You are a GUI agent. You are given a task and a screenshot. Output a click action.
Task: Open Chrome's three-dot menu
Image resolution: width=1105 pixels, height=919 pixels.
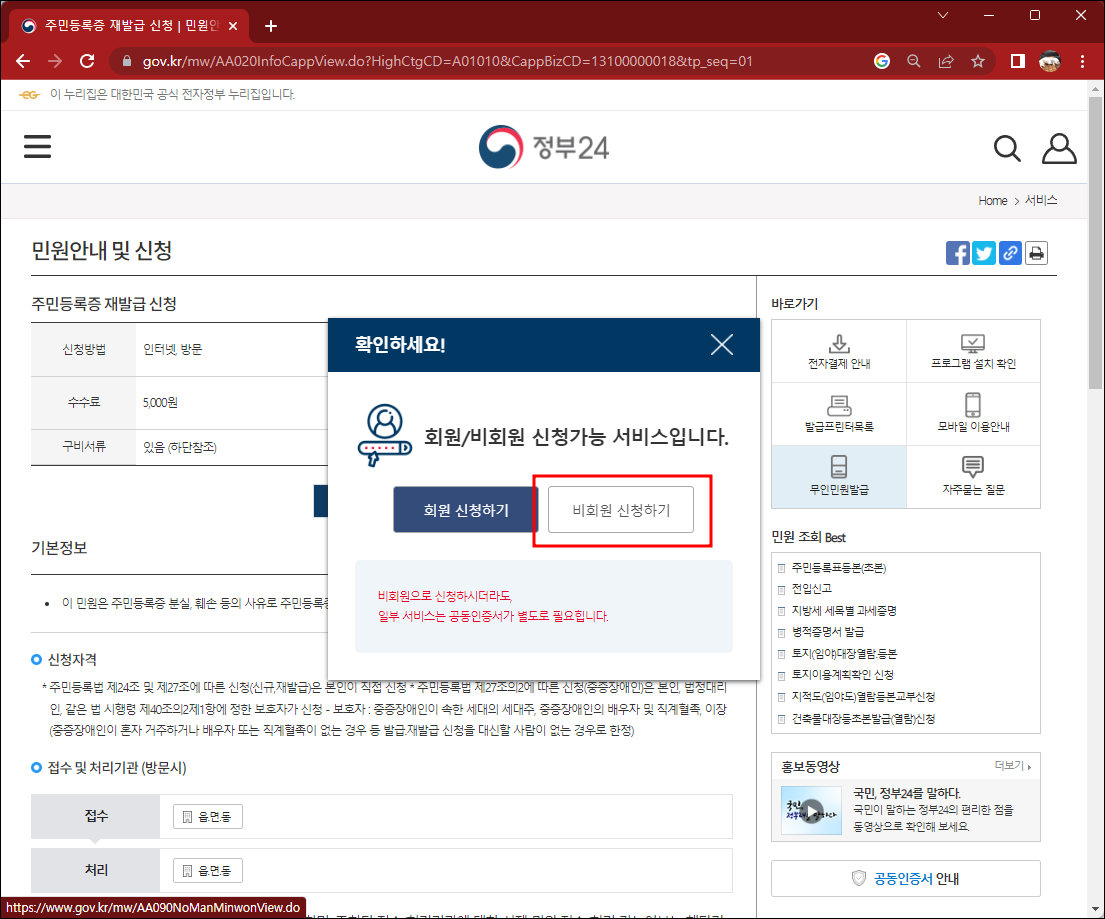tap(1084, 60)
